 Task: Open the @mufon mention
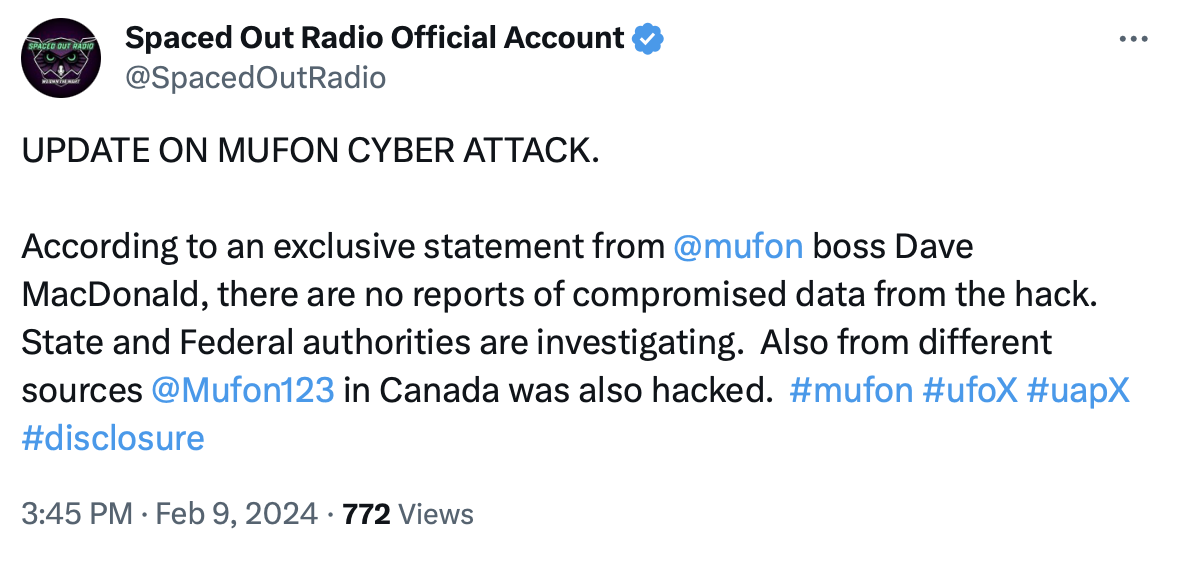tap(738, 246)
